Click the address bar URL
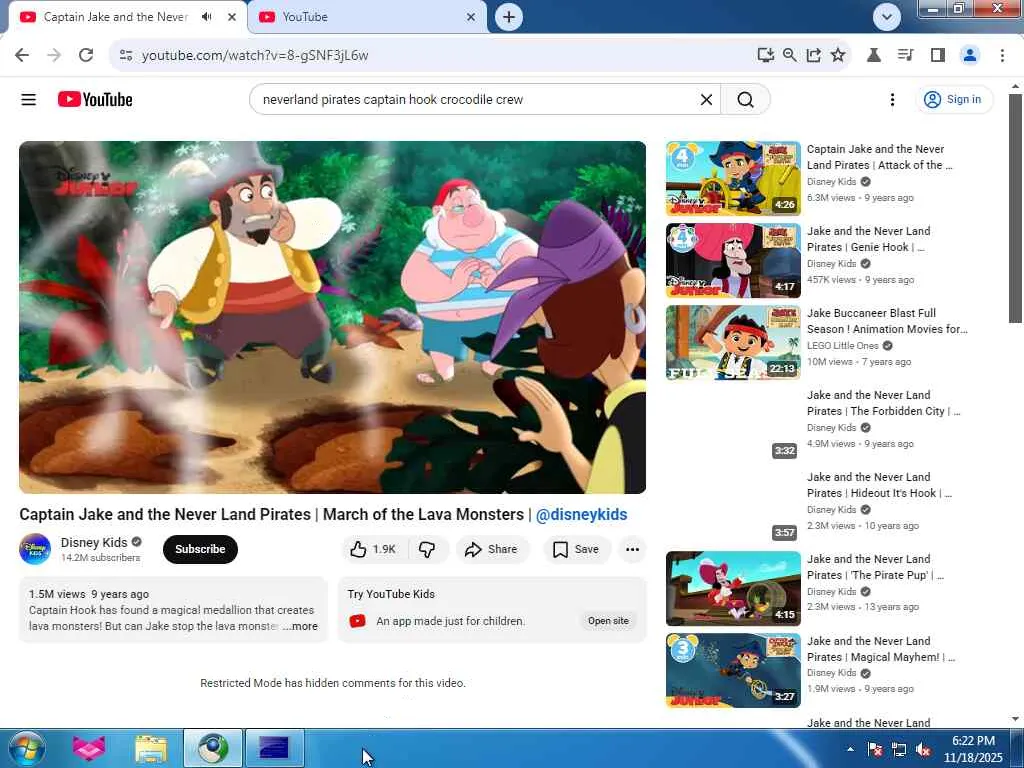This screenshot has width=1024, height=768. pos(255,55)
